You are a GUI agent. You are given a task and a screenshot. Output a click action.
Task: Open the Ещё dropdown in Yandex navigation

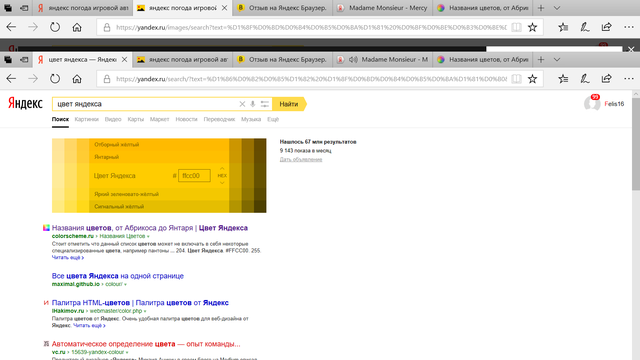(x=273, y=119)
